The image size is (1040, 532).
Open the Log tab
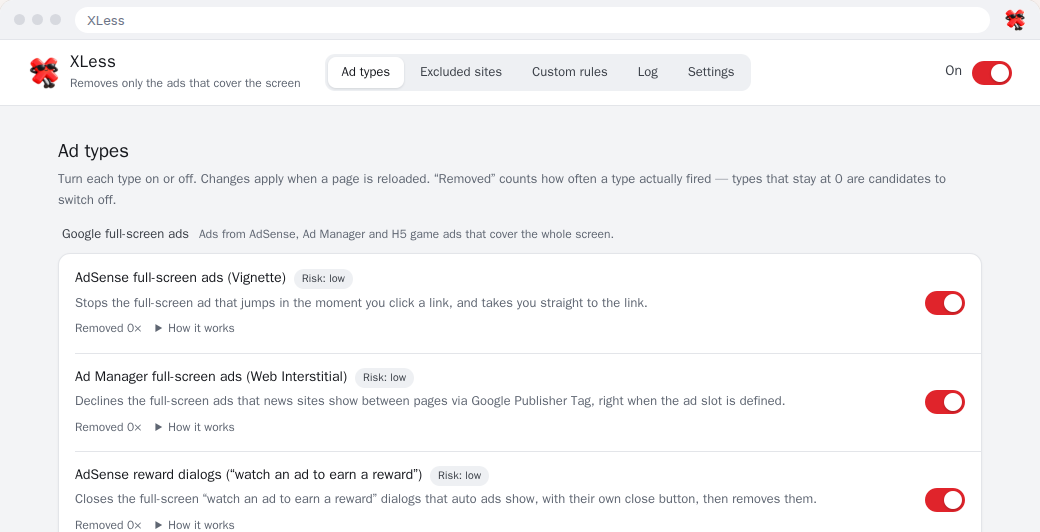[648, 72]
